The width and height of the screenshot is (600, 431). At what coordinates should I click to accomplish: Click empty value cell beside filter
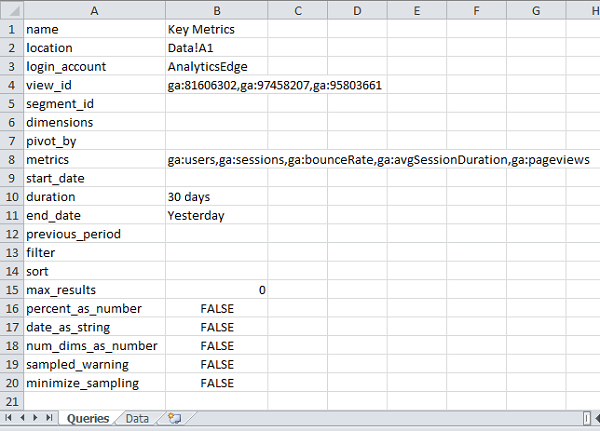217,253
